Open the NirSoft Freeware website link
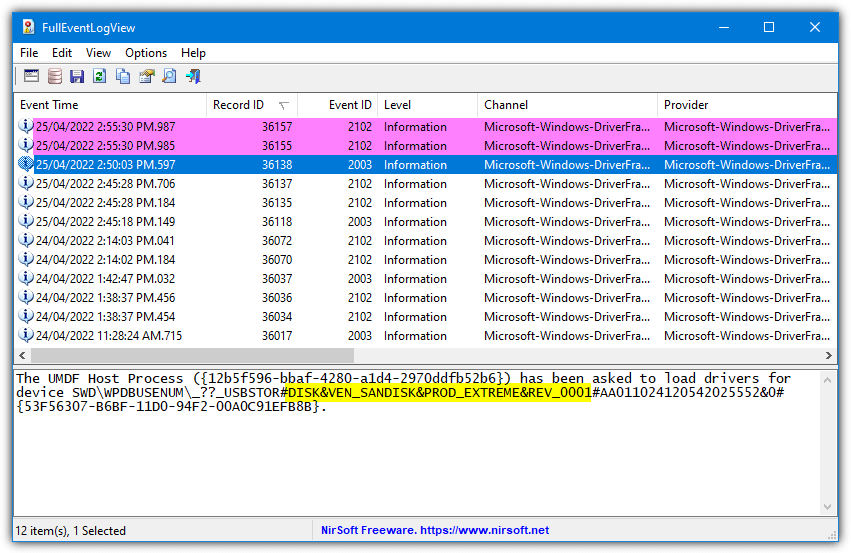The width and height of the screenshot is (851, 553). tap(435, 530)
